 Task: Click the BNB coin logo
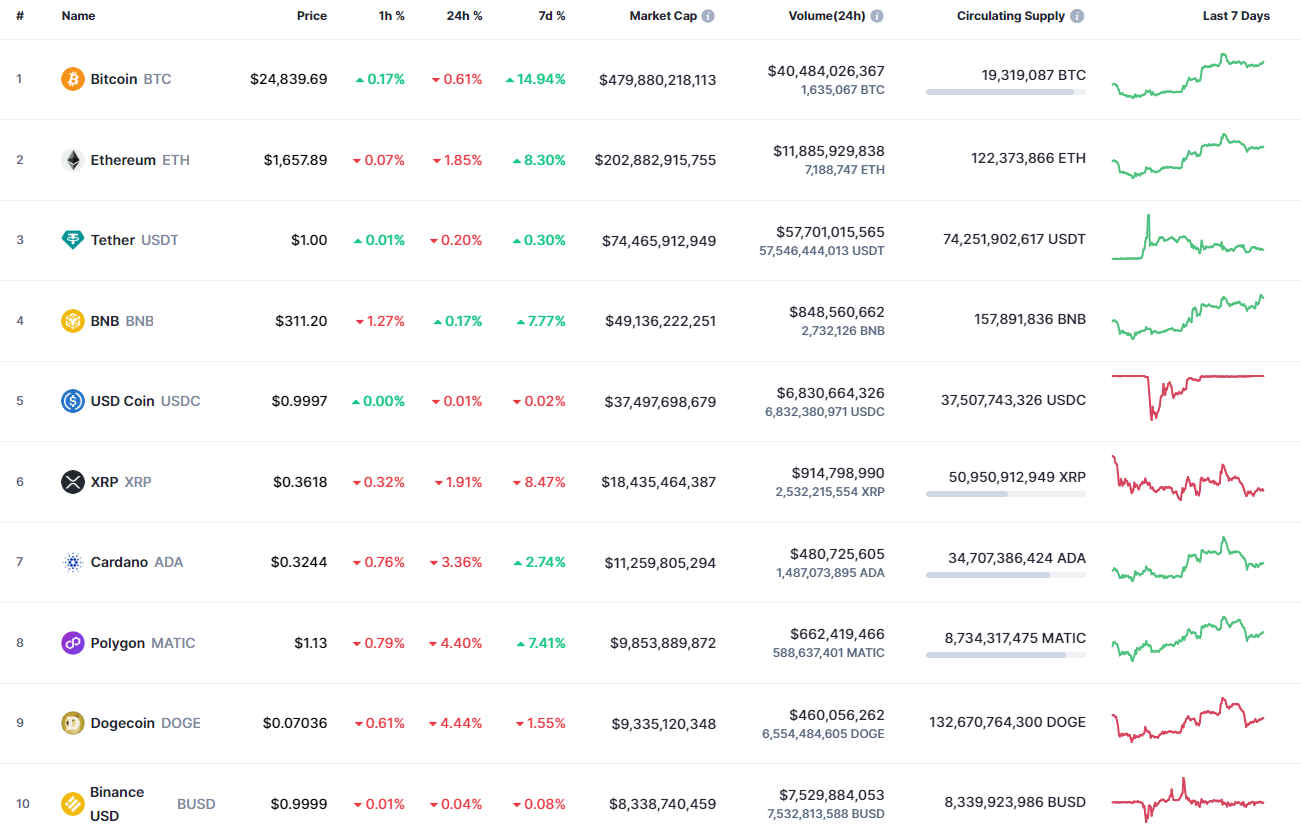[71, 320]
